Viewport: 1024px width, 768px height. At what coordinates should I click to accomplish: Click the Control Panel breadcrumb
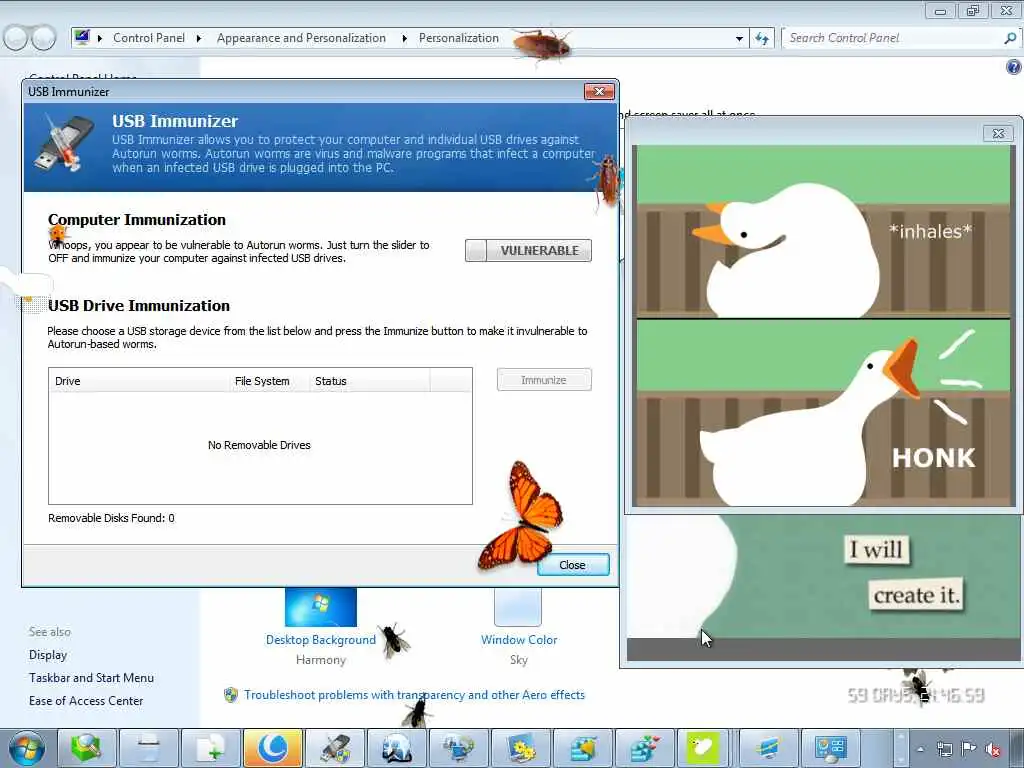tap(149, 38)
